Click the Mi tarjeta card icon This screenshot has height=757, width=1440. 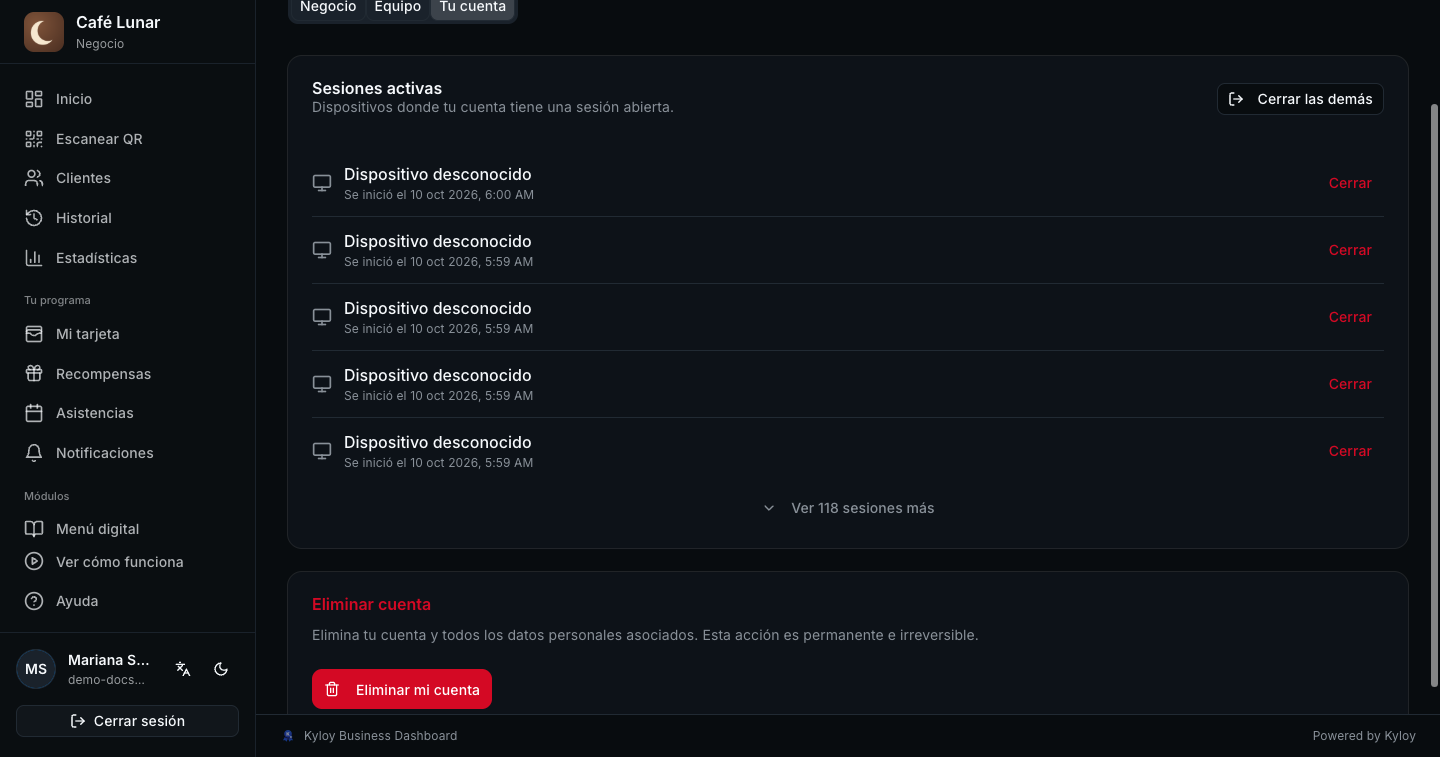click(34, 334)
